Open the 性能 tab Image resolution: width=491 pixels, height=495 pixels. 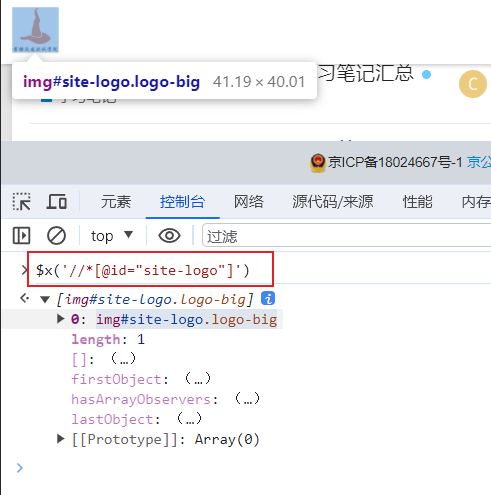click(x=418, y=202)
